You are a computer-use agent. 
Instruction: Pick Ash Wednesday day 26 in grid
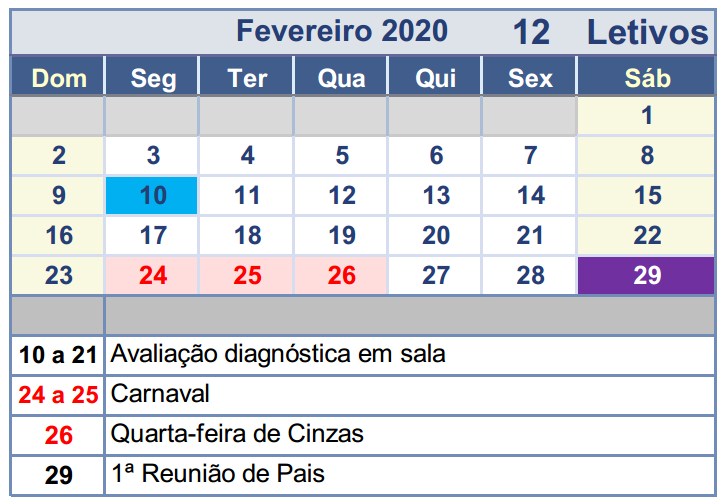(342, 275)
